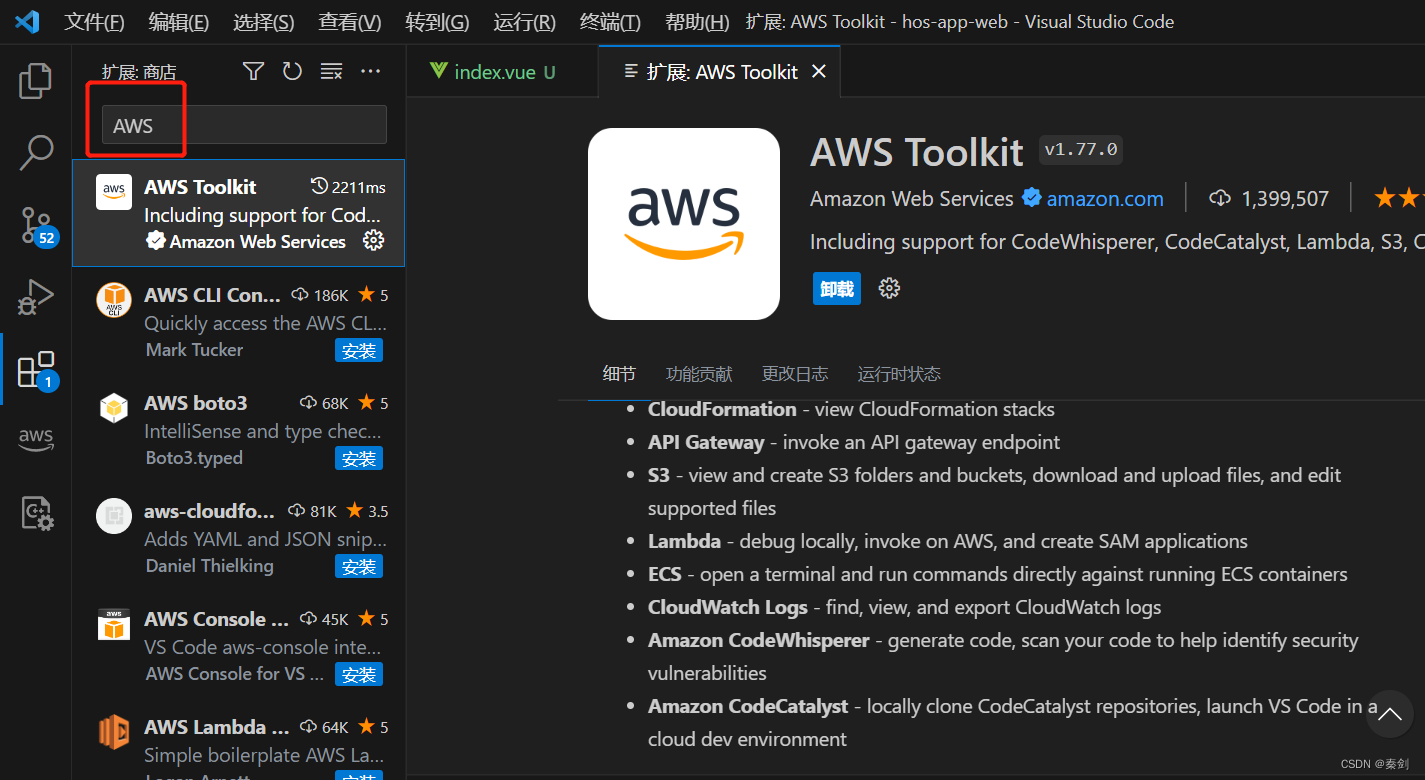Select the AWS CLI Configure list entry title
Image resolution: width=1425 pixels, height=780 pixels.
point(212,295)
